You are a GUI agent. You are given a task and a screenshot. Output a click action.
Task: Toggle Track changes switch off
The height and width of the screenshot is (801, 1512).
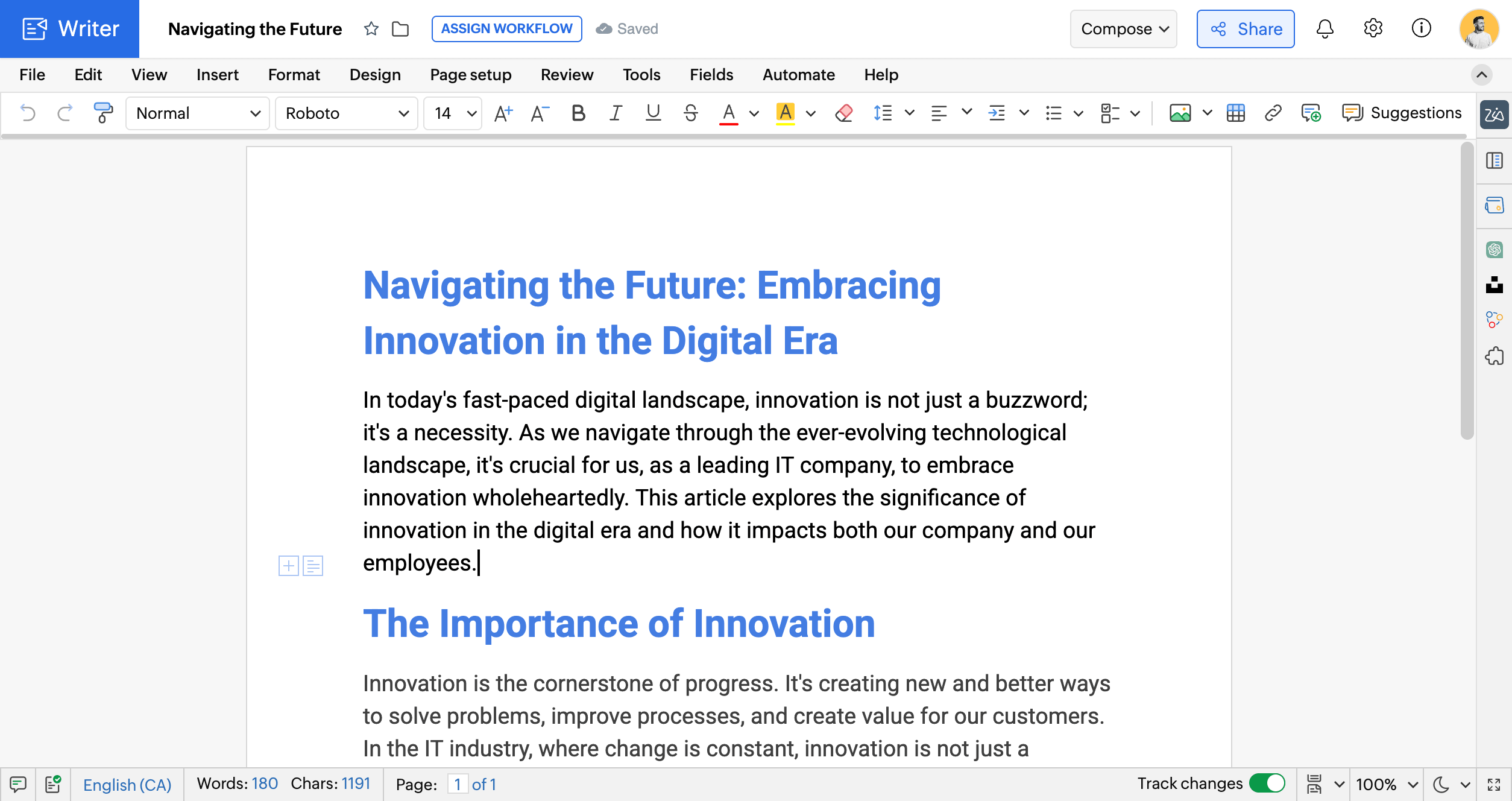1267,784
